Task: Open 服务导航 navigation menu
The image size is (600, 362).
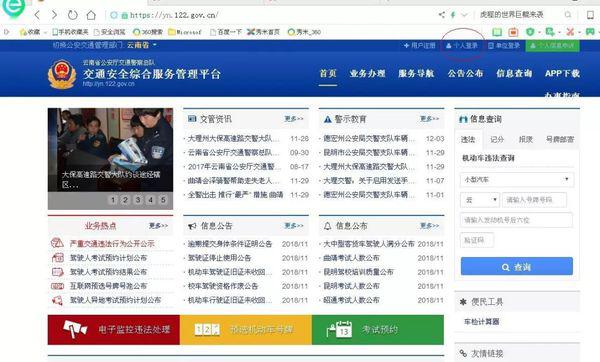Action: 416,73
